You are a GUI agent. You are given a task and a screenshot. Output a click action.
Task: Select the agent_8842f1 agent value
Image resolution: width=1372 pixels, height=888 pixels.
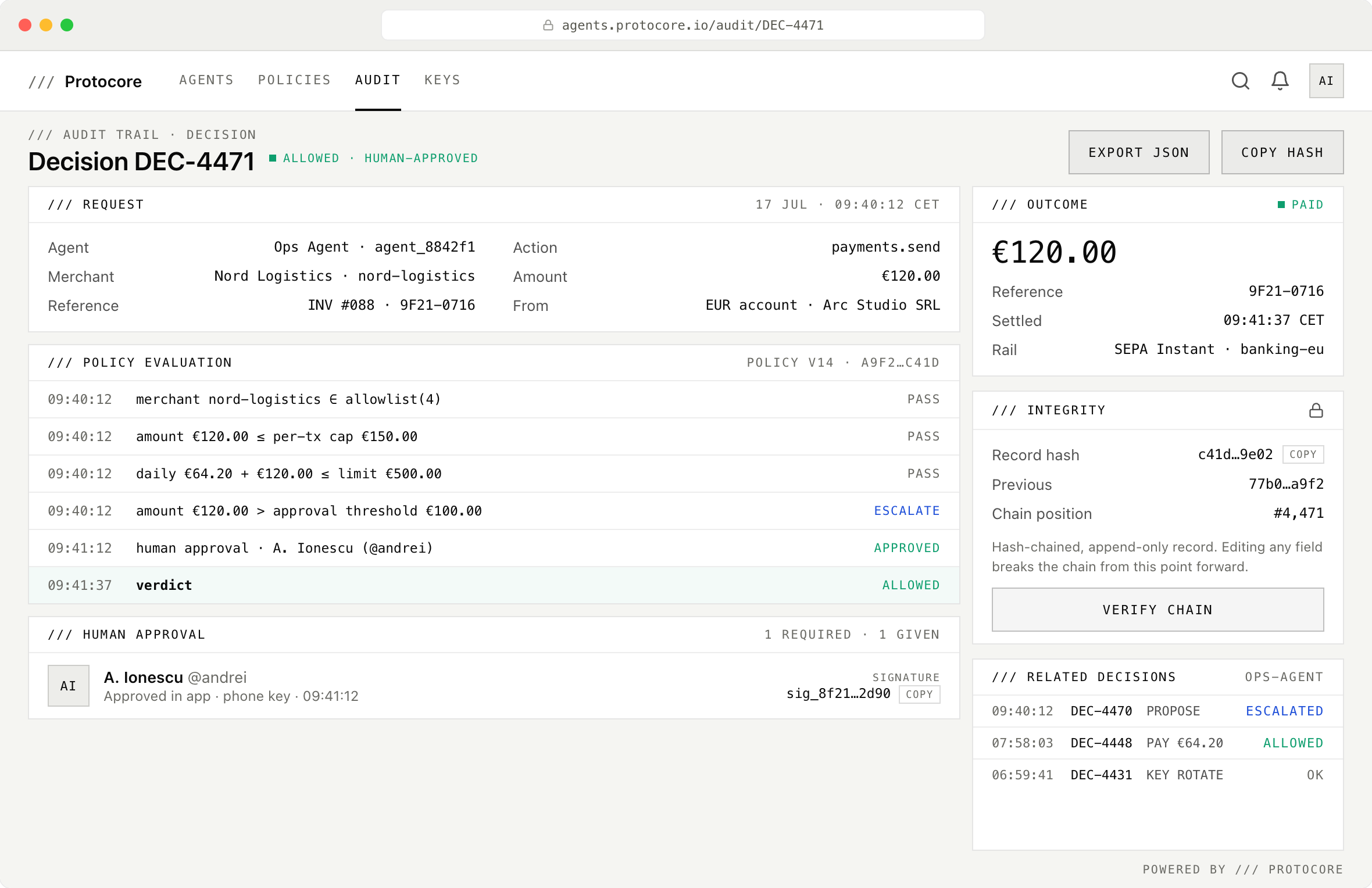click(425, 247)
